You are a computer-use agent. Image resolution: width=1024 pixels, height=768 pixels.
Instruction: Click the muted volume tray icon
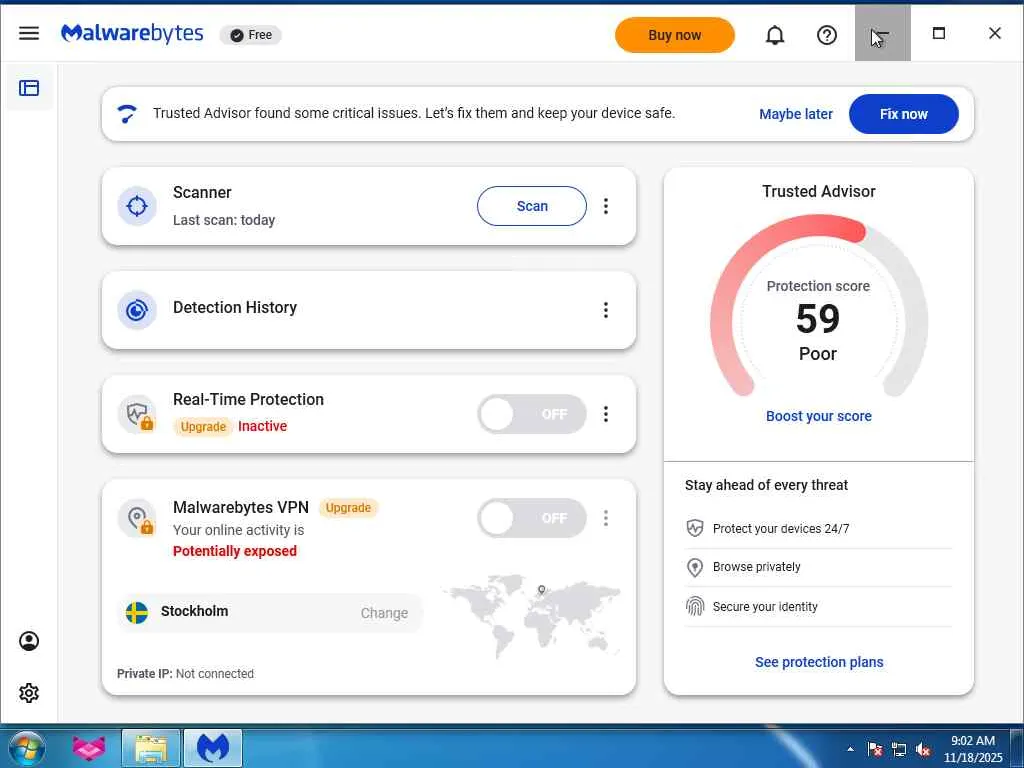tap(923, 749)
